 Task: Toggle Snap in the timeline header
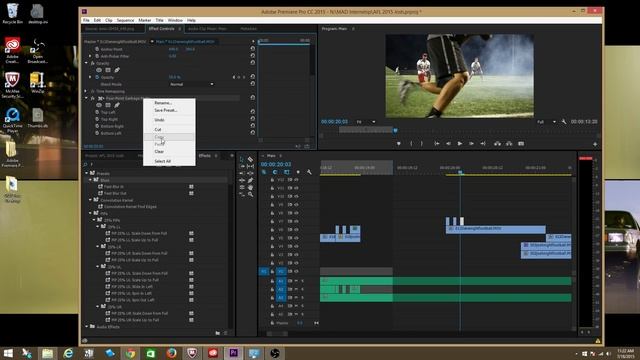(x=275, y=172)
